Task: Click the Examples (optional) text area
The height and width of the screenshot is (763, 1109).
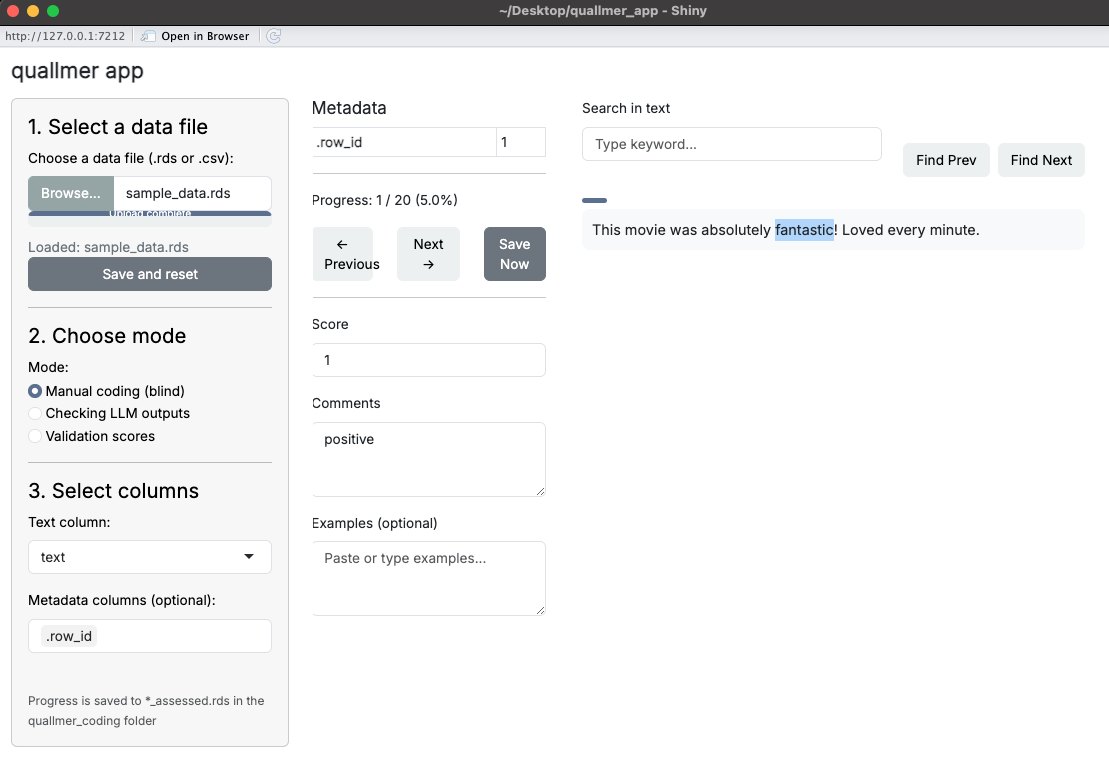Action: [x=428, y=578]
